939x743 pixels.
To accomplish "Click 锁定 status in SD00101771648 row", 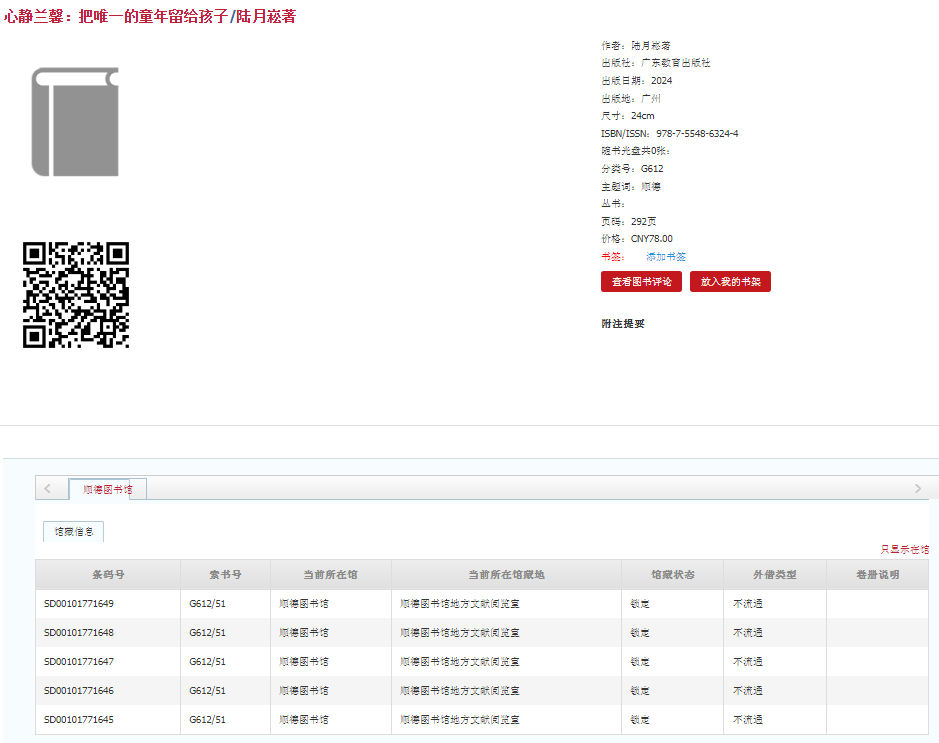I will [640, 632].
